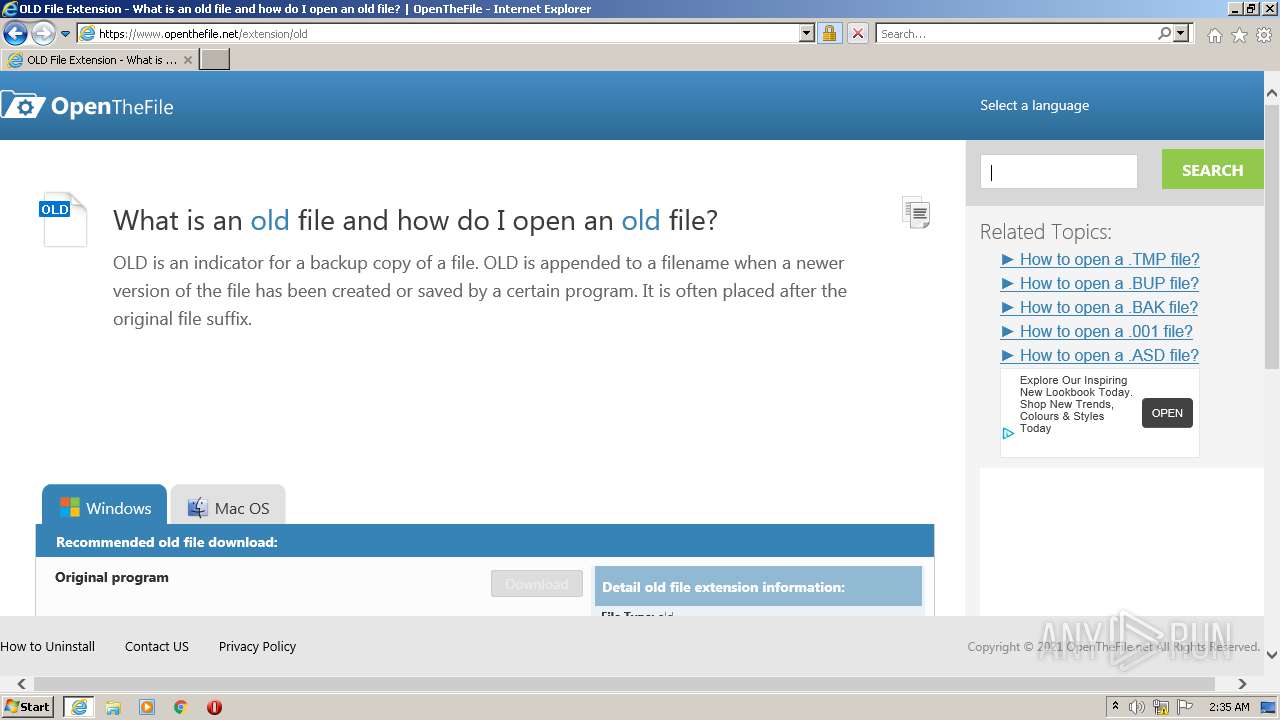
Task: Switch to the Mac OS tab
Action: click(228, 507)
